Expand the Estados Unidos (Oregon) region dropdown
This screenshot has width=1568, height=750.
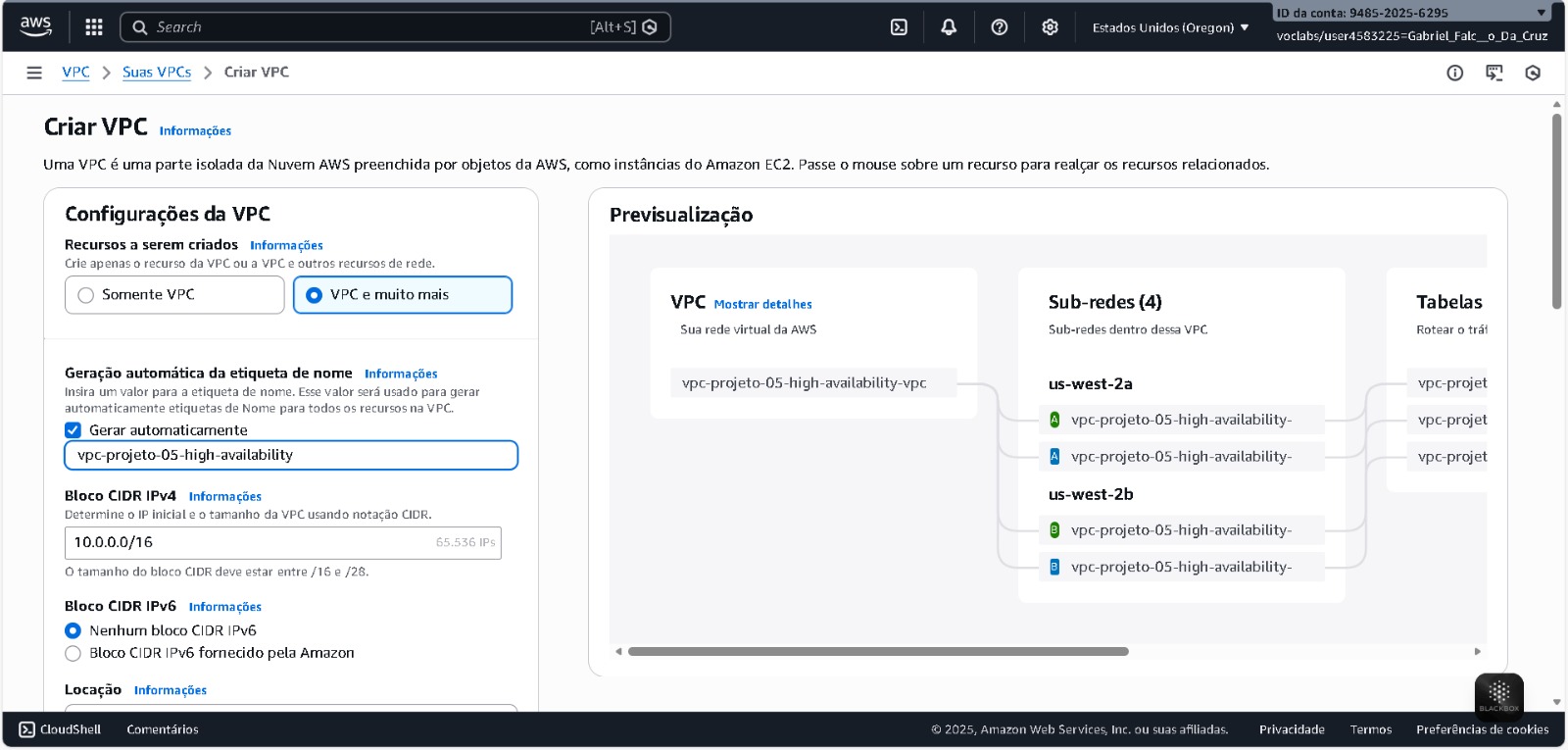point(1170,27)
